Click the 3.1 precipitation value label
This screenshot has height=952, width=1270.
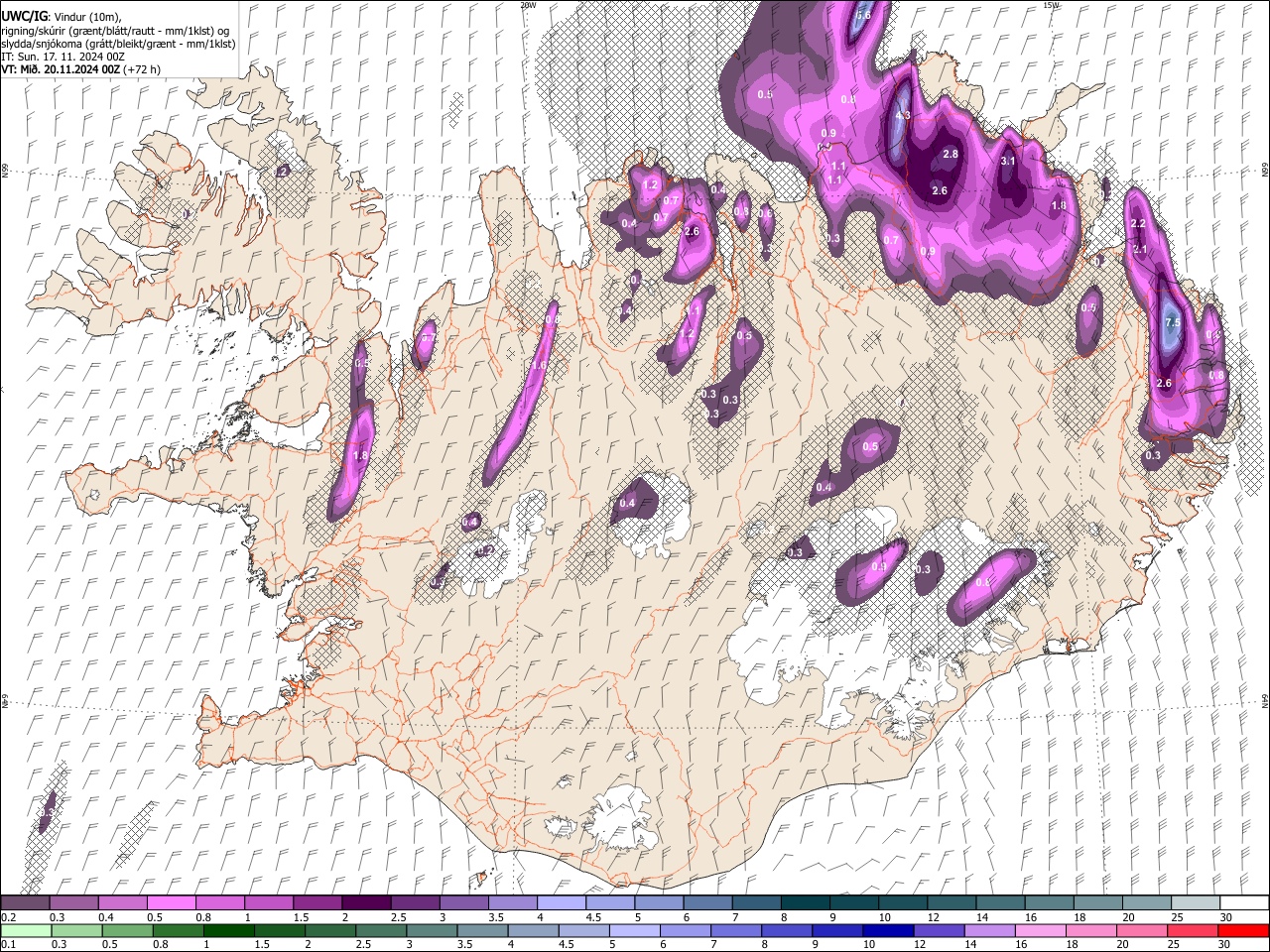point(1008,161)
